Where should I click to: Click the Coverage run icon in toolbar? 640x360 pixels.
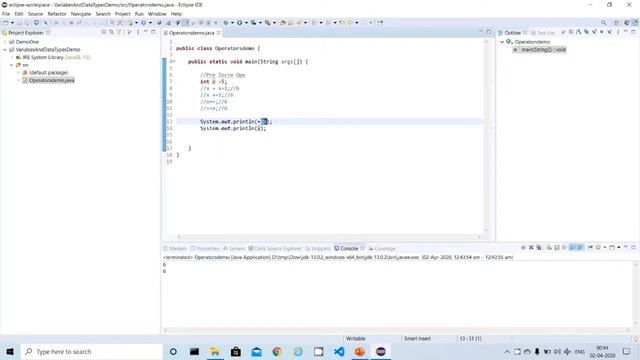253,23
